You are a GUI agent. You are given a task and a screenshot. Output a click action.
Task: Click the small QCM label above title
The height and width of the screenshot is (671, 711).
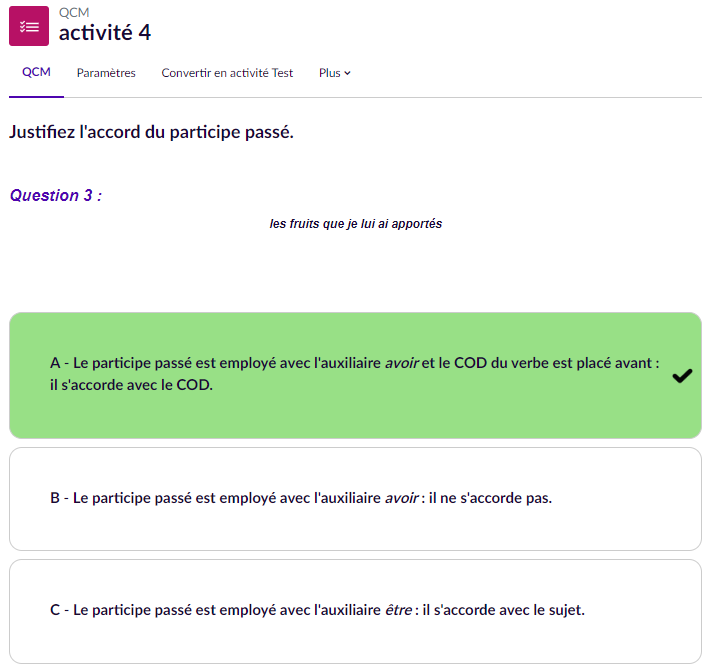click(73, 11)
